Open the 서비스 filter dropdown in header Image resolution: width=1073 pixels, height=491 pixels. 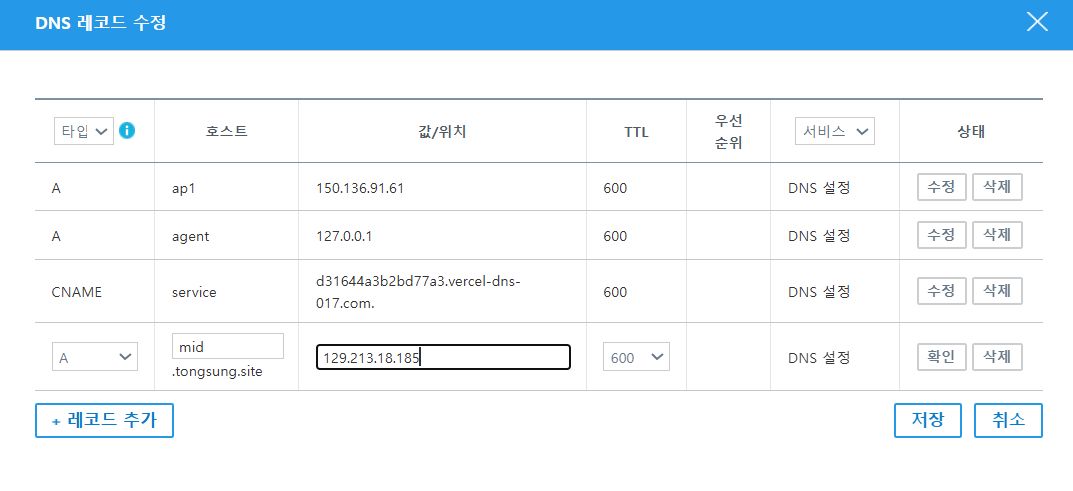(834, 131)
